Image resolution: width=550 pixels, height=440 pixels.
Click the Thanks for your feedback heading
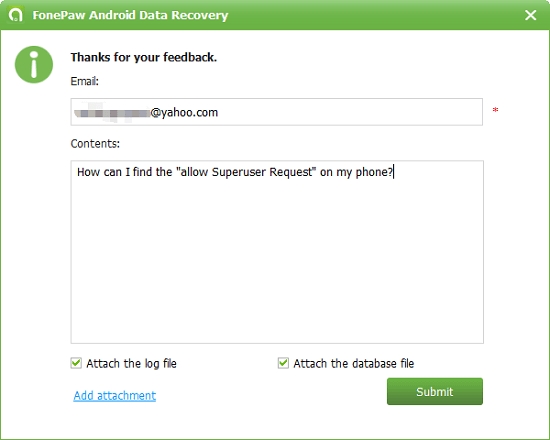point(143,57)
